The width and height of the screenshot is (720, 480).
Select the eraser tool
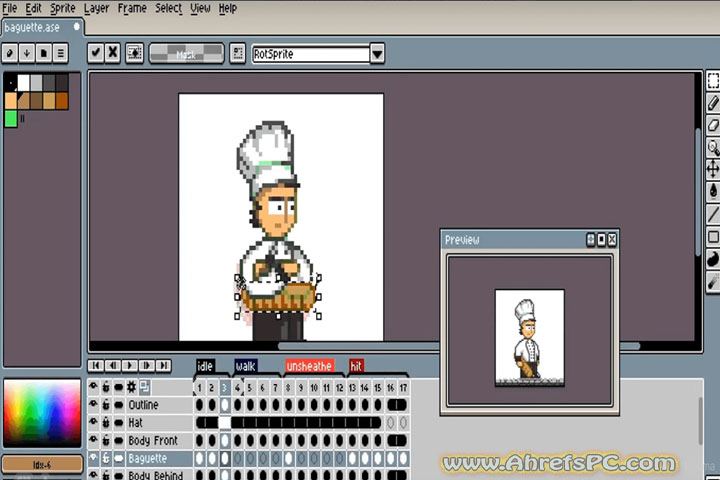[x=713, y=125]
